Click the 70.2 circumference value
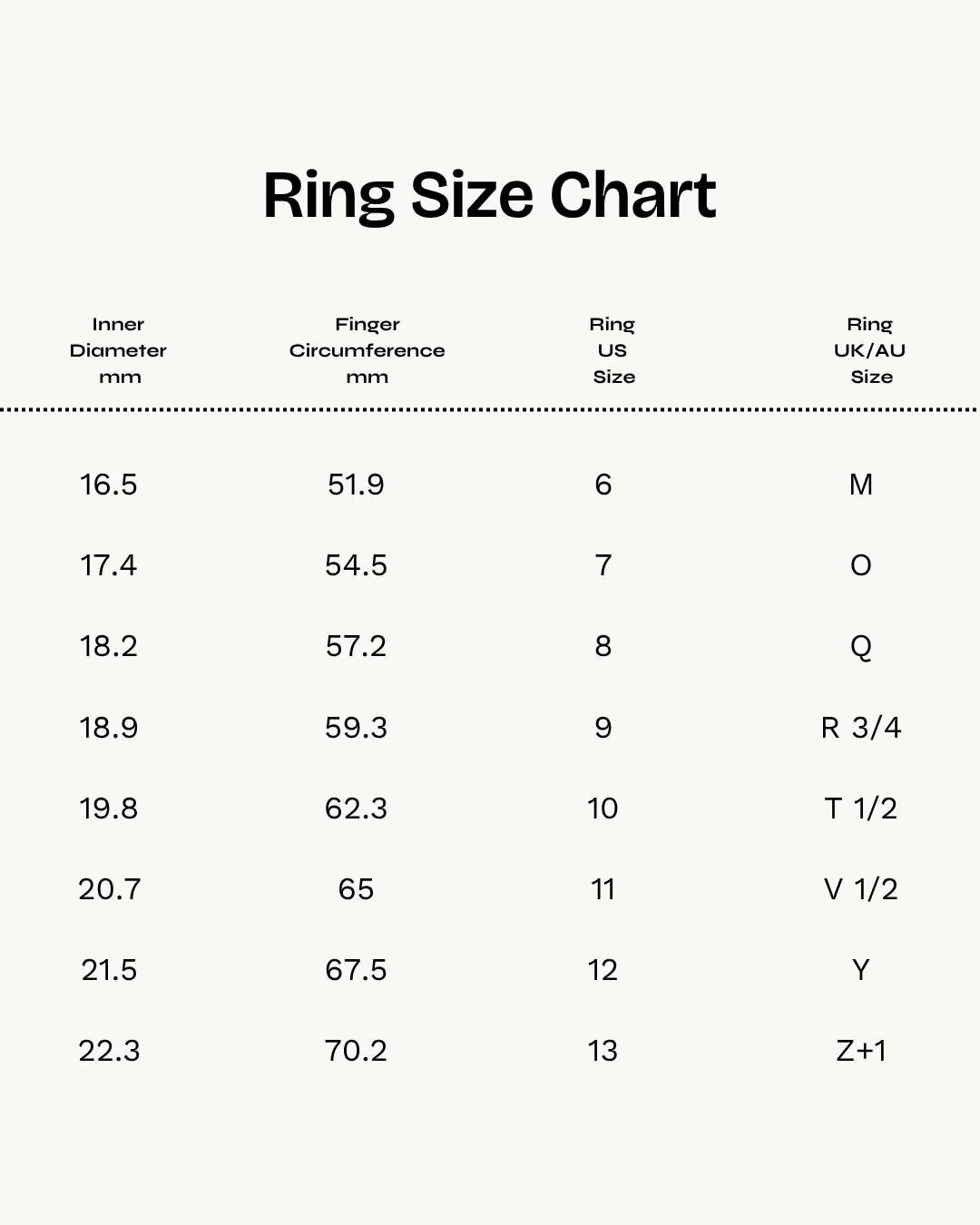This screenshot has width=980, height=1225. click(x=356, y=1051)
